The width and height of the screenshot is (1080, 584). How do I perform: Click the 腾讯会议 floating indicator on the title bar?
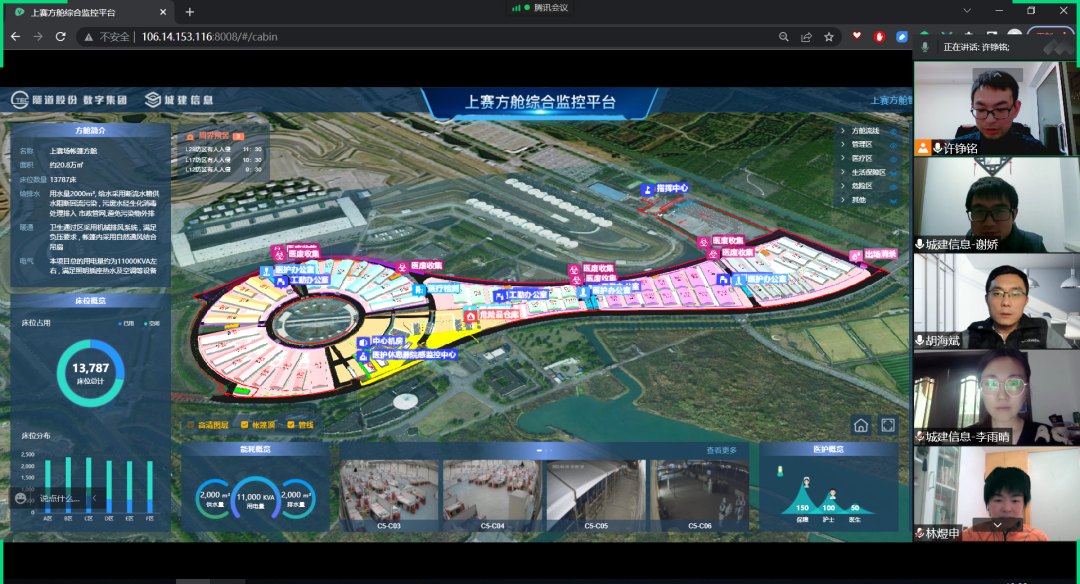coord(541,8)
